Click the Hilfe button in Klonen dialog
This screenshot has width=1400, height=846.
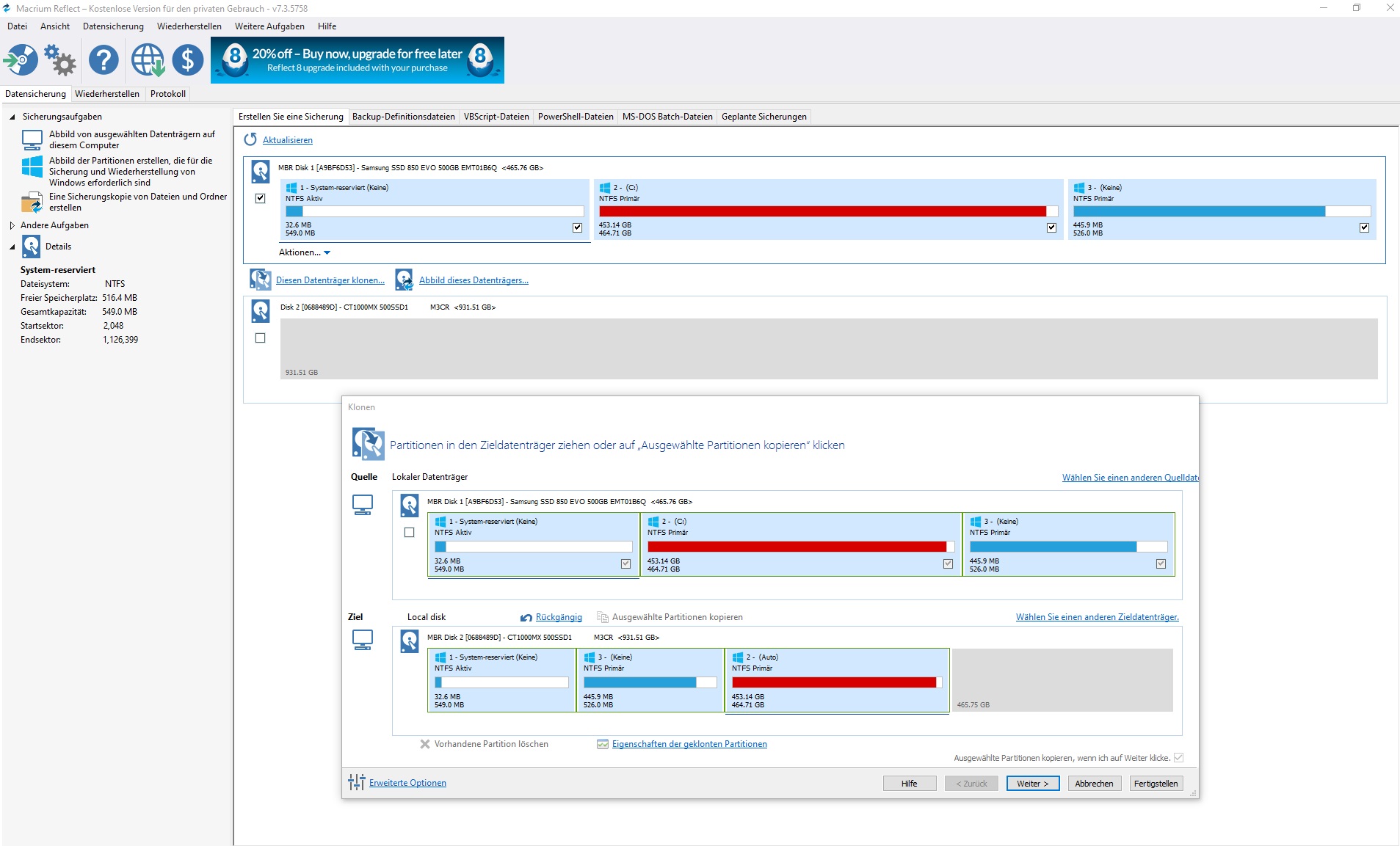[910, 784]
